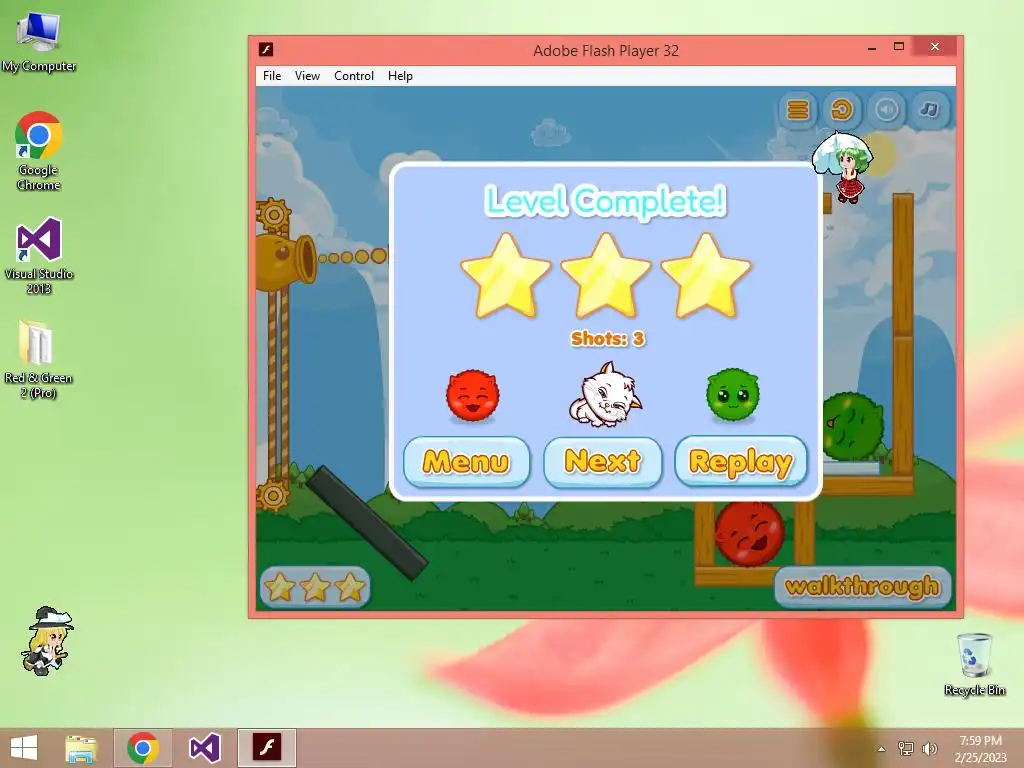This screenshot has height=768, width=1024.
Task: Click the Adobe Flash Player 32 title text
Action: click(x=606, y=51)
